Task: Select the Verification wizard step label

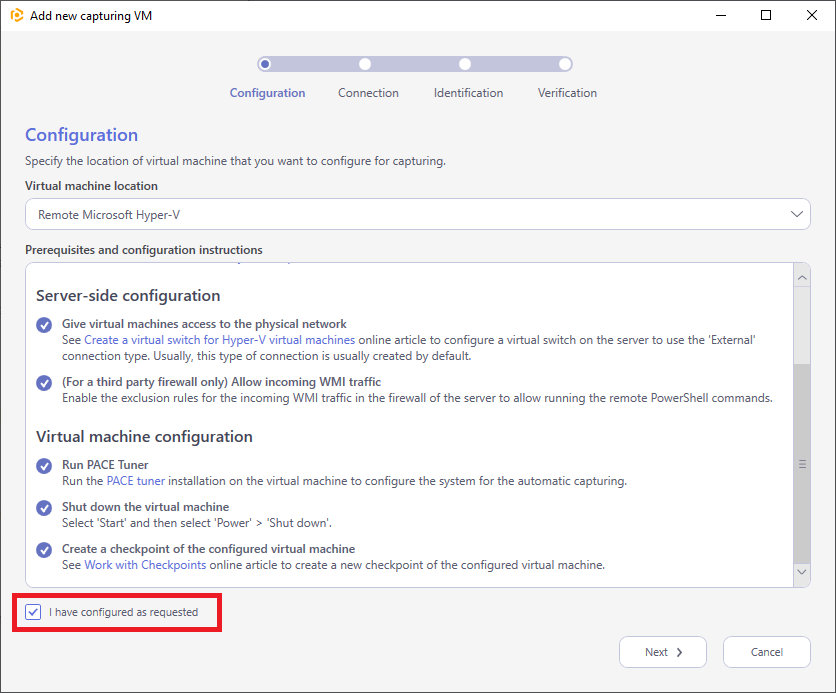Action: (x=567, y=93)
